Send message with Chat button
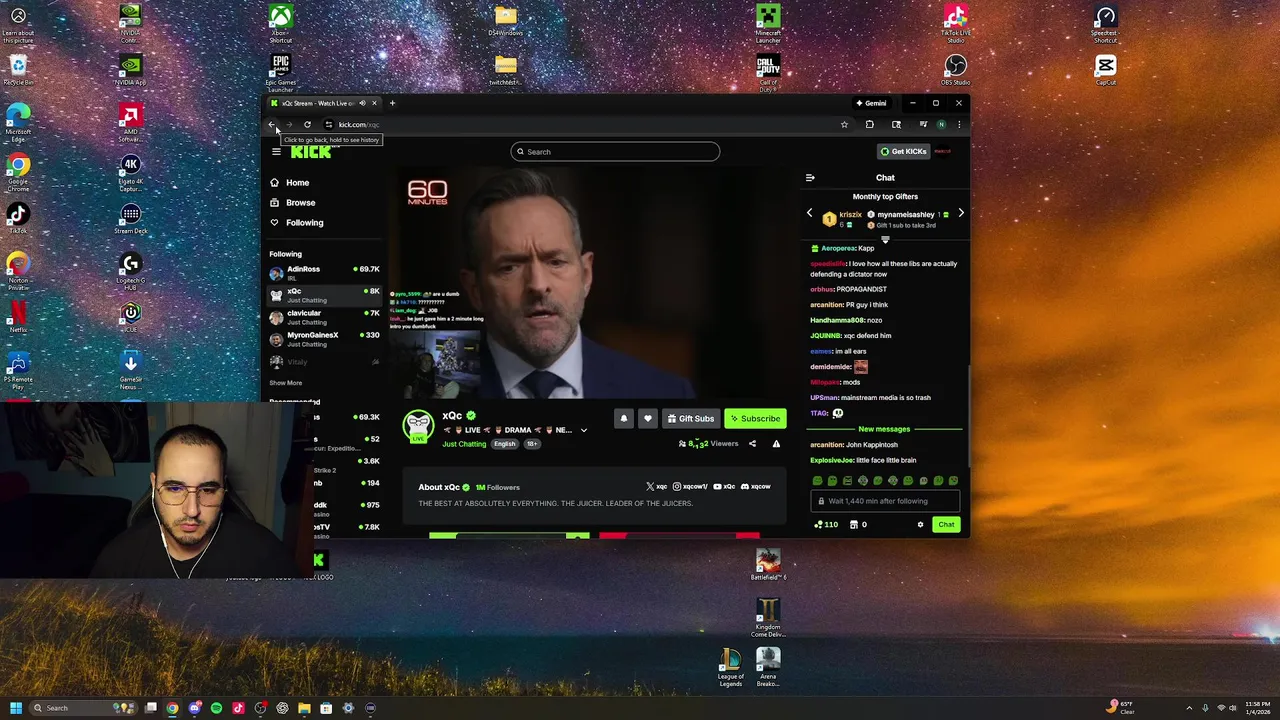 point(946,525)
